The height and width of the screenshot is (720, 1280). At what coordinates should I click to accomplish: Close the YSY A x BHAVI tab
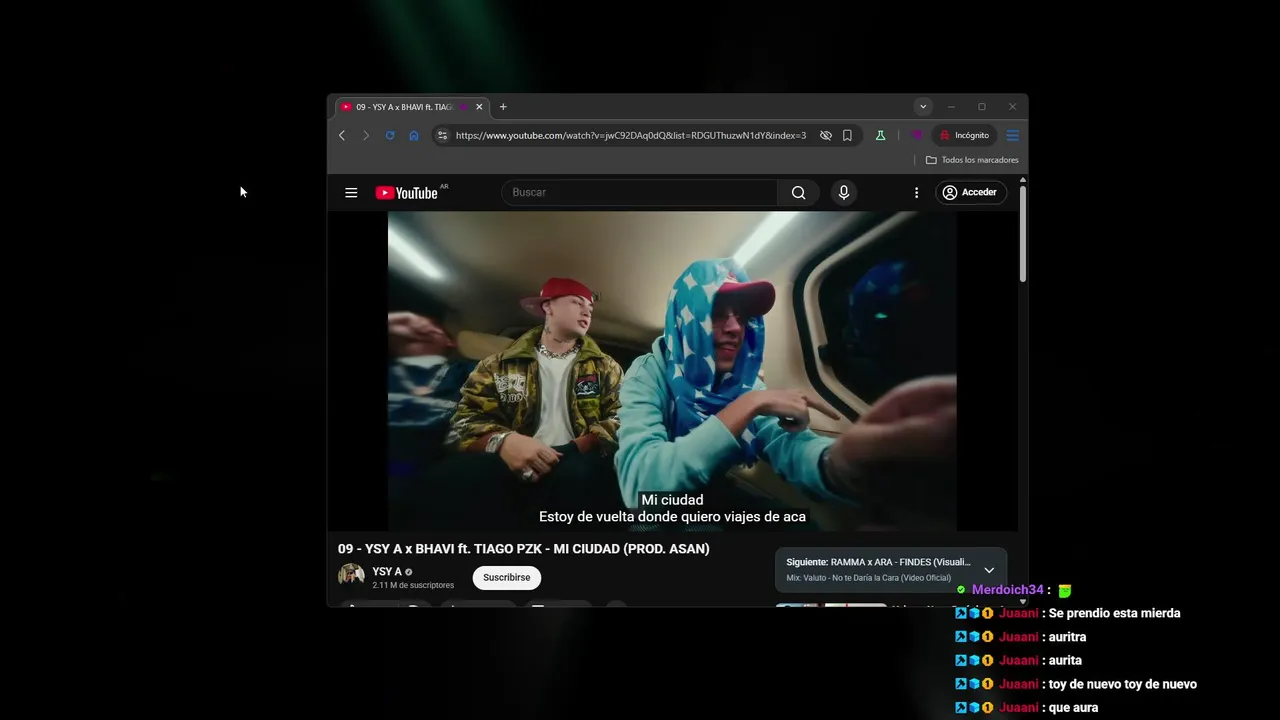coord(479,107)
